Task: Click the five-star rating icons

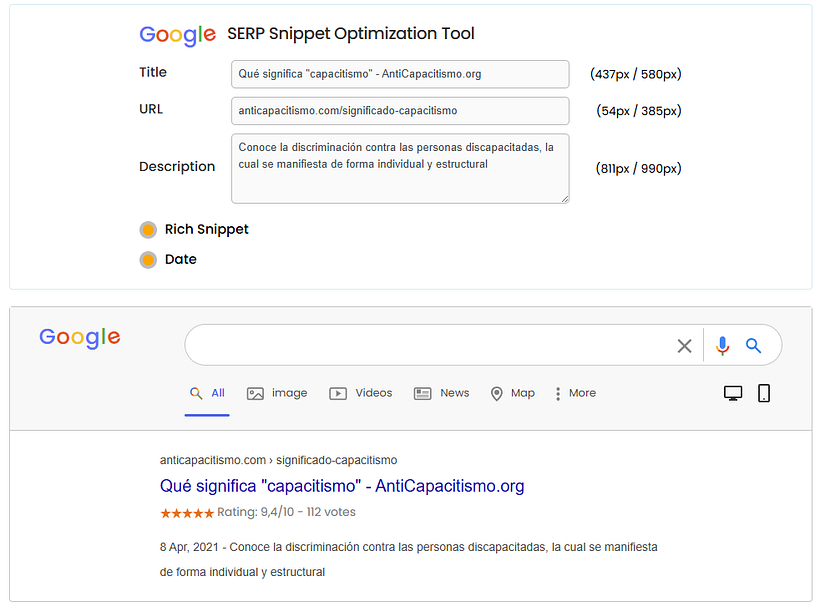Action: (x=187, y=513)
